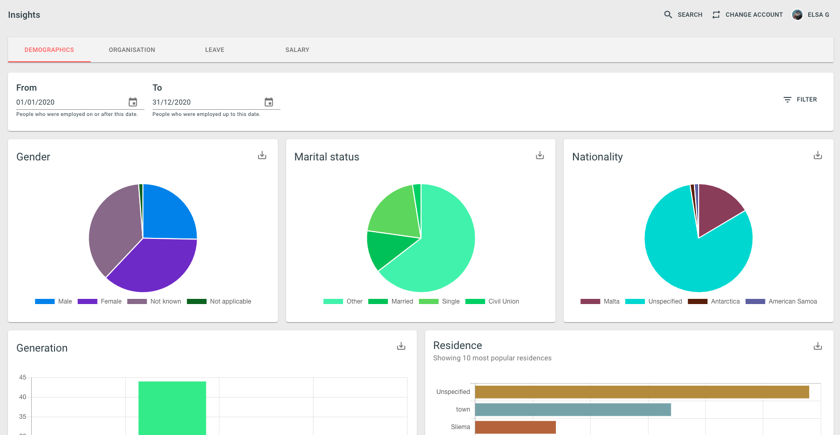Click the Gender card heading
This screenshot has height=435, width=840.
[33, 157]
